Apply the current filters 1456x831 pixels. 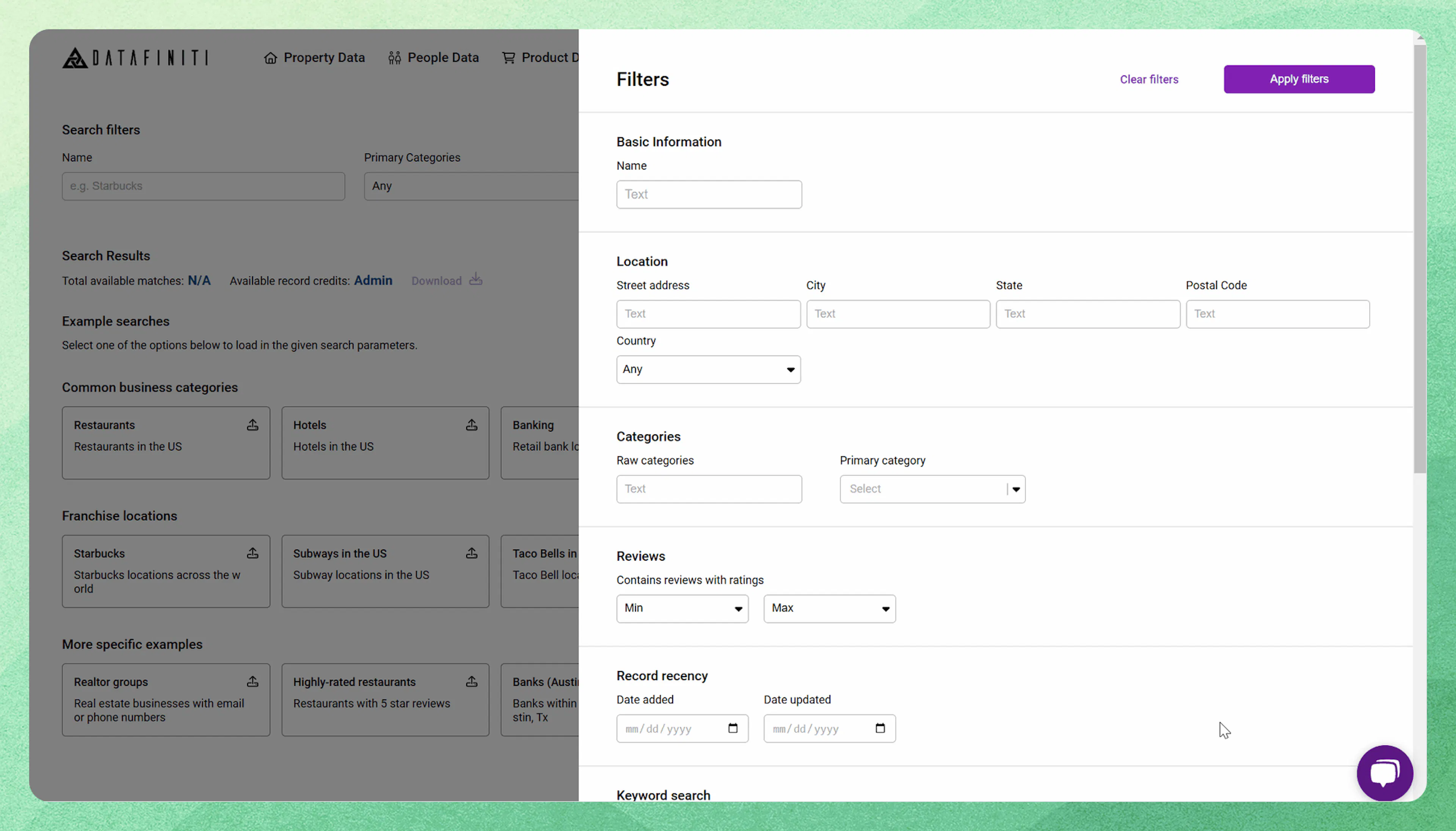(1299, 79)
